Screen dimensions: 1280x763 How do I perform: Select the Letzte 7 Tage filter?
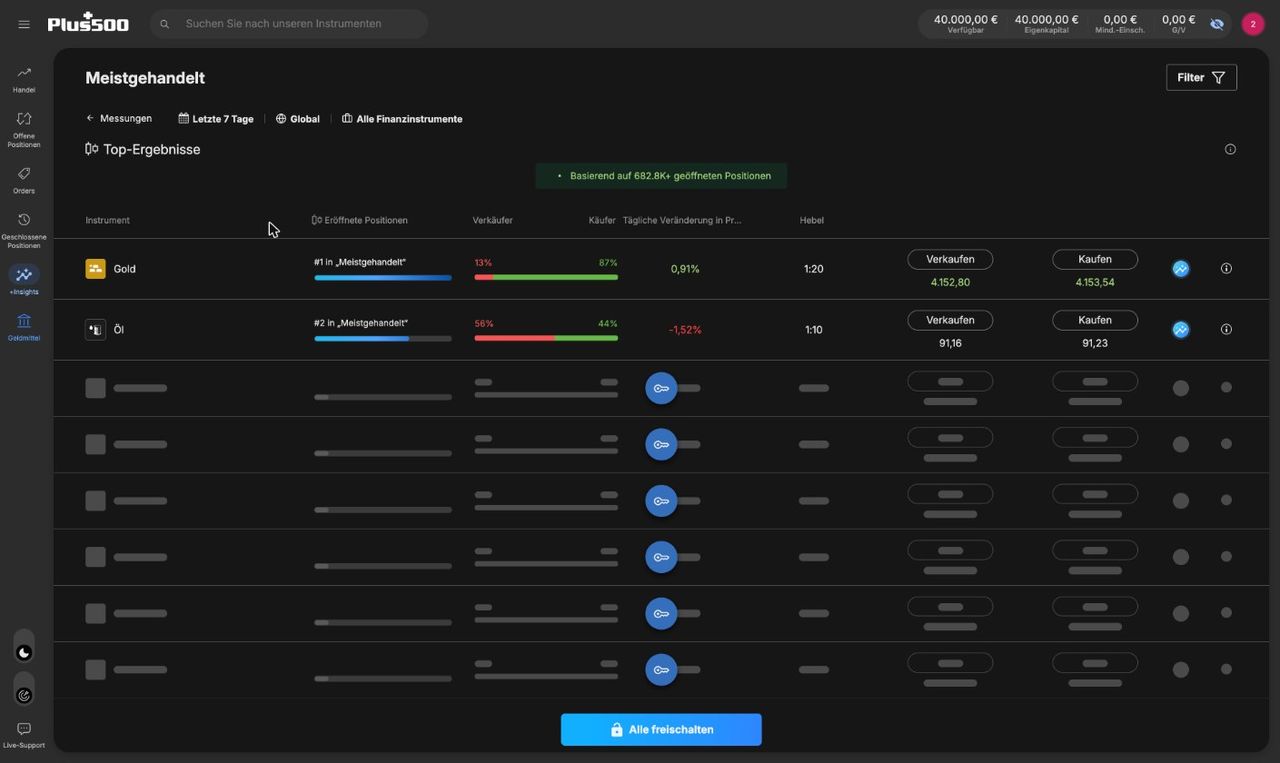tap(216, 118)
